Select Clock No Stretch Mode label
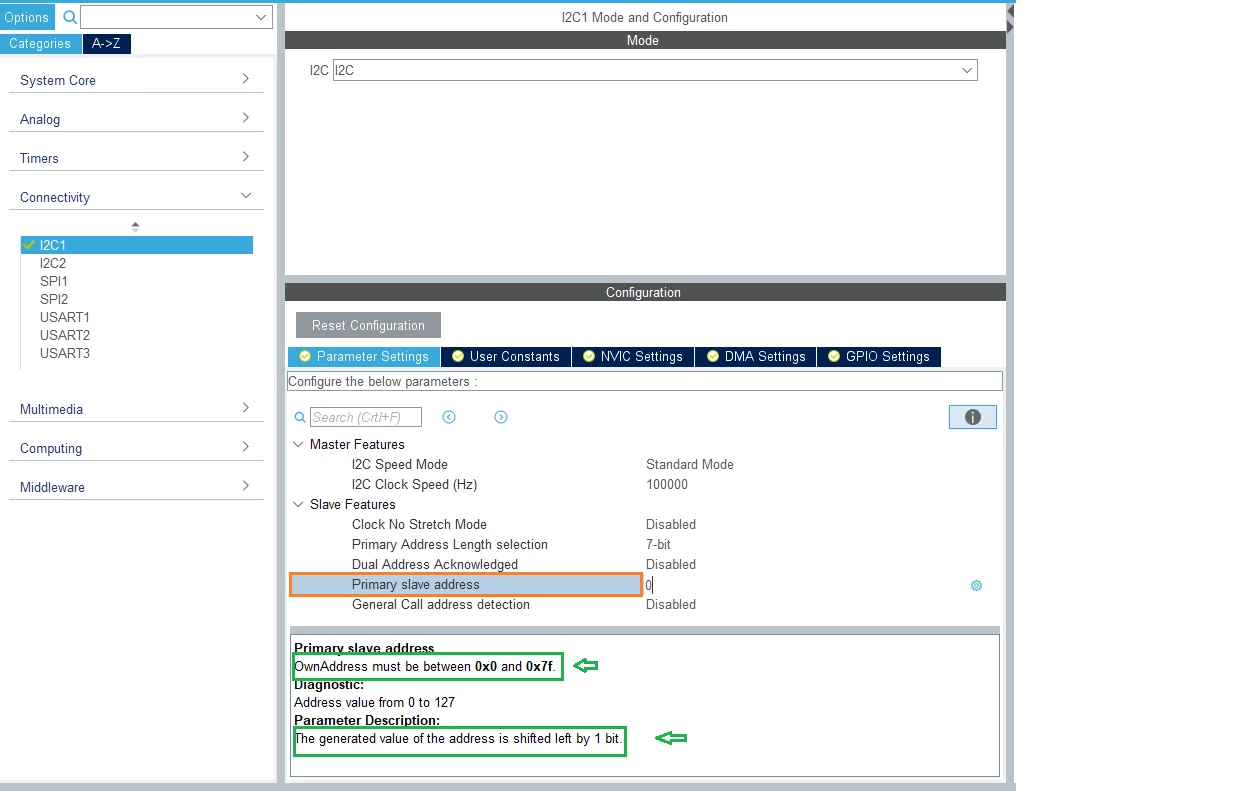Viewport: 1238px width, 791px height. tap(419, 524)
